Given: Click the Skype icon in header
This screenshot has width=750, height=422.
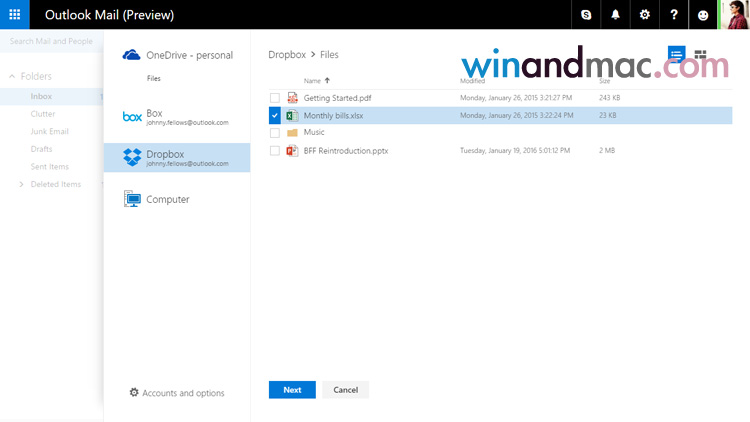Looking at the screenshot, I should click(586, 15).
